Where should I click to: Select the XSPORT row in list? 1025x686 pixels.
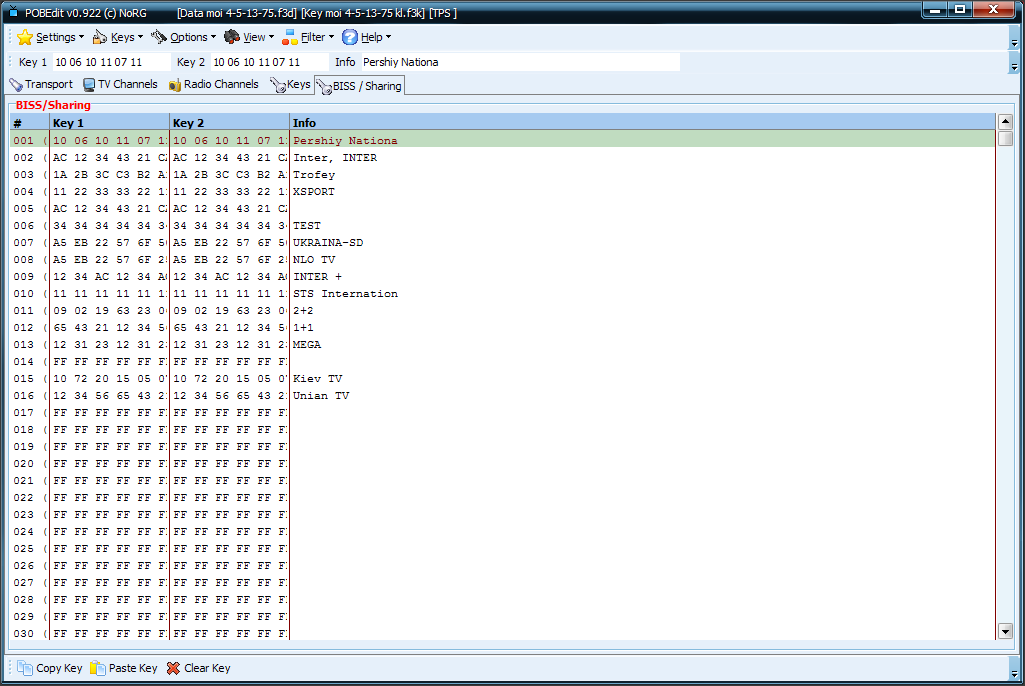point(502,192)
